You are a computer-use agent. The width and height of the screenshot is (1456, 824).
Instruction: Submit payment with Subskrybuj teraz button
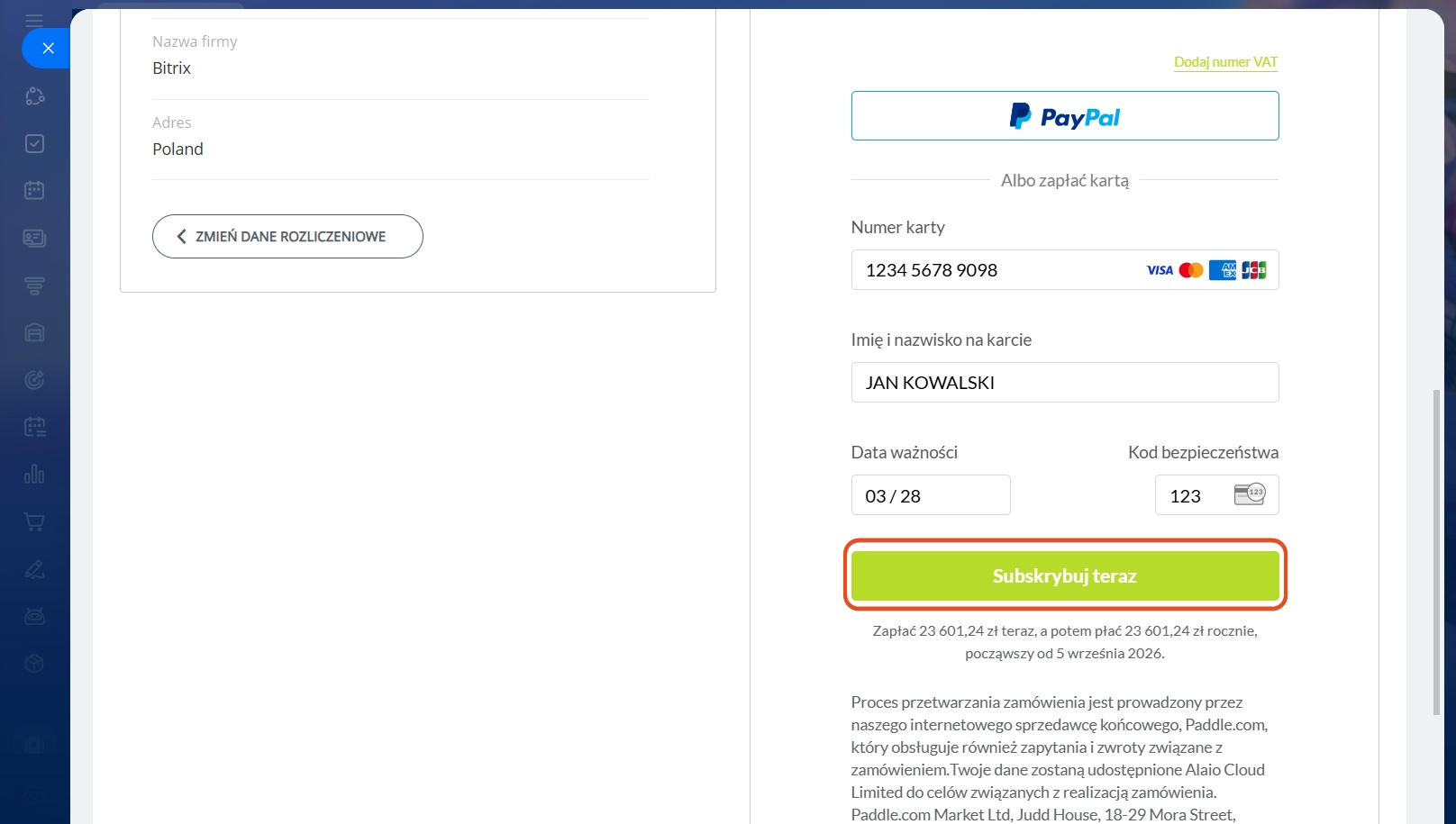[1065, 575]
